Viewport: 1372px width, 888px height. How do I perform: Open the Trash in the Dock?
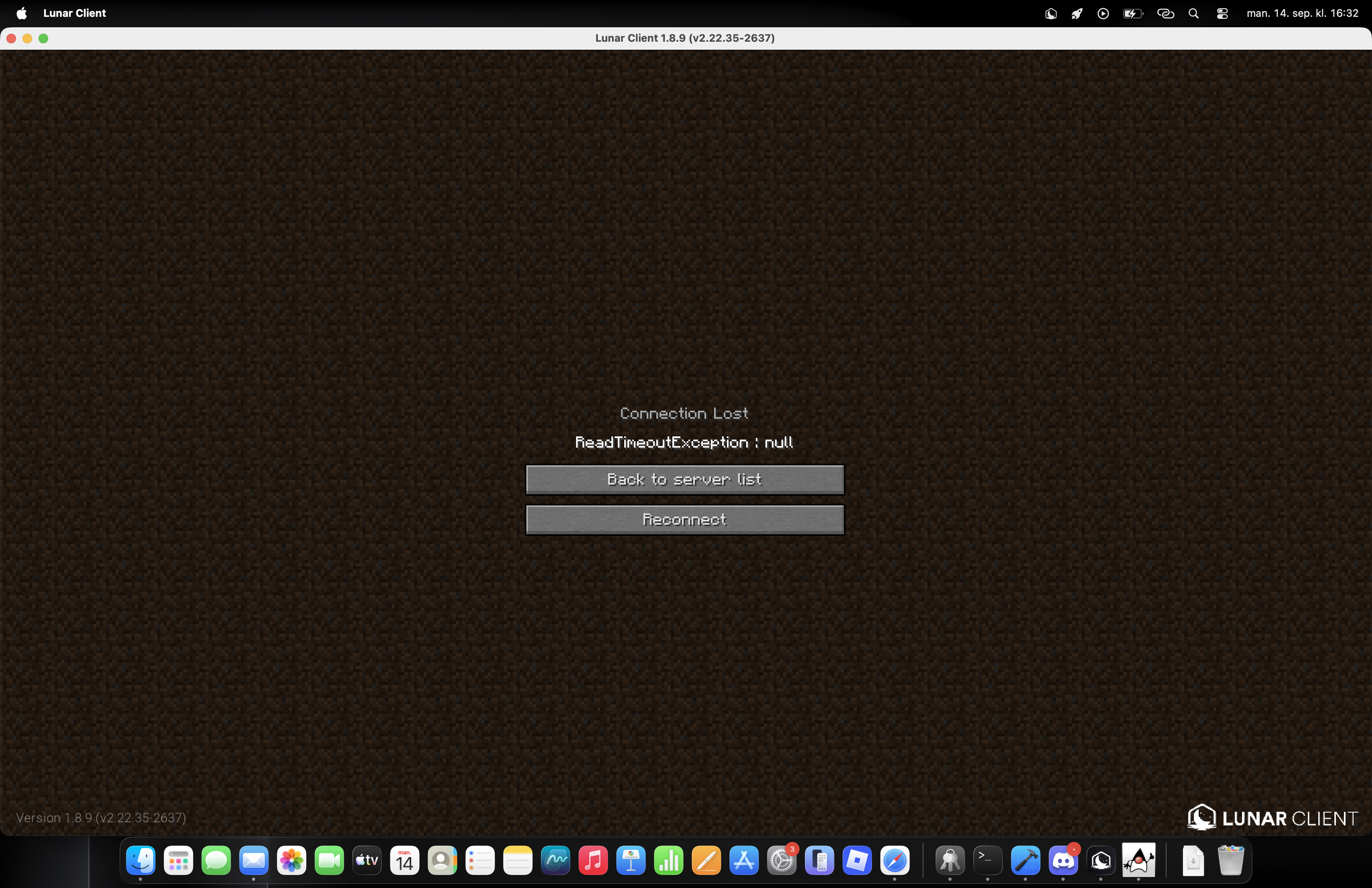(1231, 861)
